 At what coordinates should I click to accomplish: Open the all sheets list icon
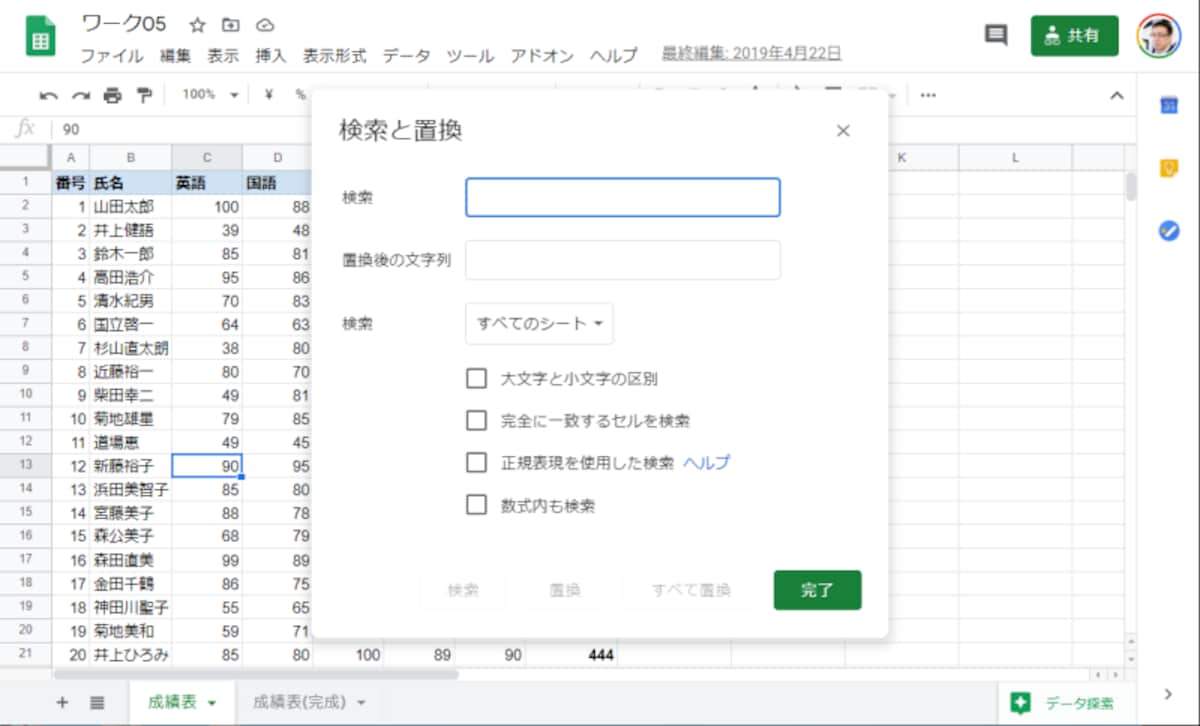(x=97, y=702)
